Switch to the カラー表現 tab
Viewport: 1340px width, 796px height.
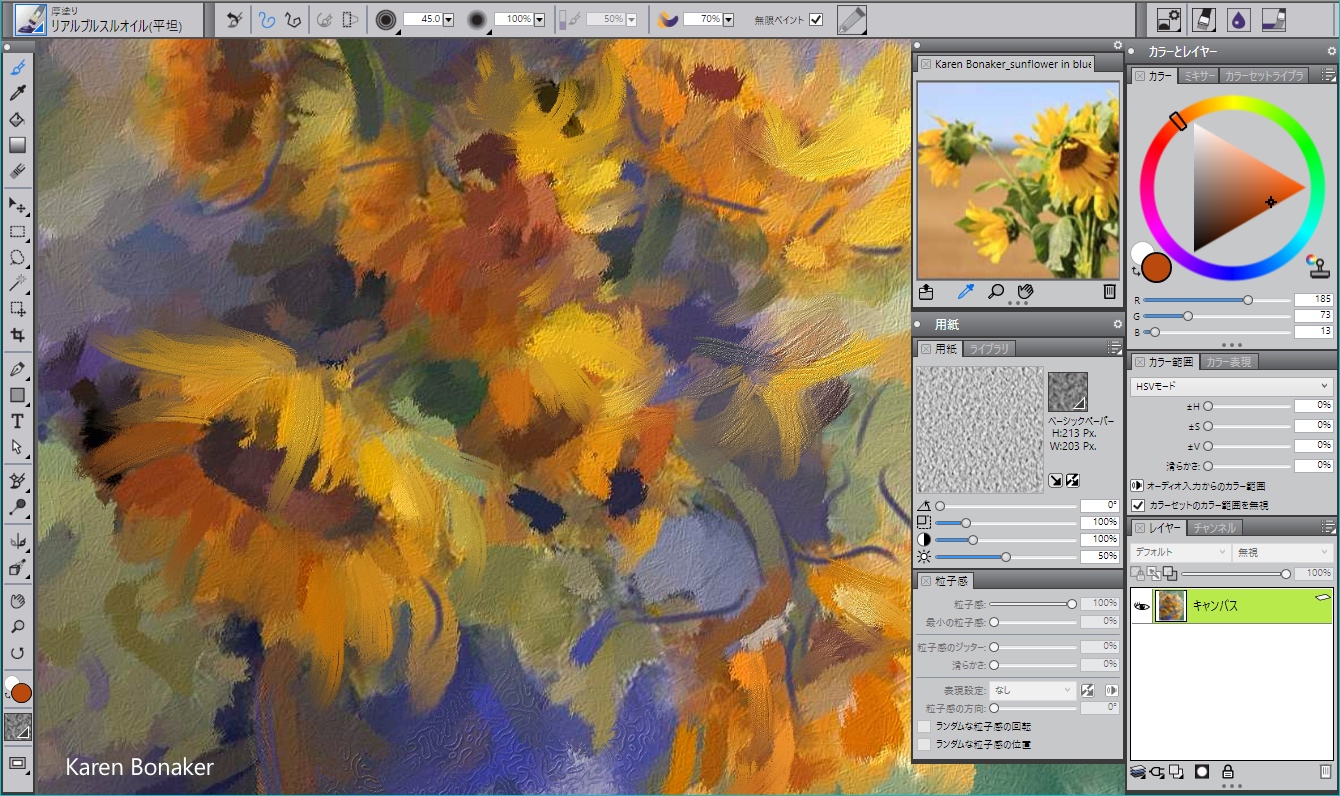(x=1229, y=362)
